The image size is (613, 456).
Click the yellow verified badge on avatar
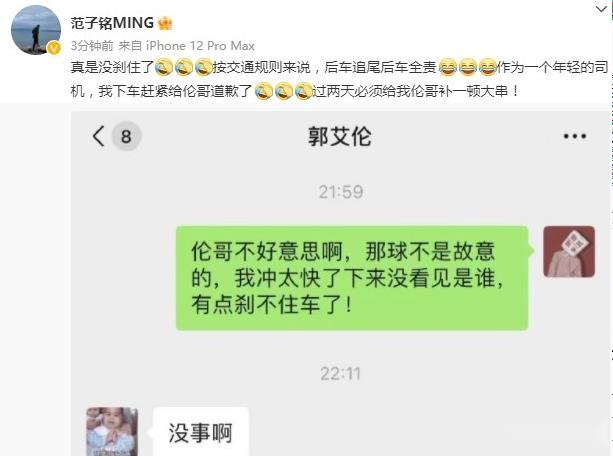(x=54, y=48)
